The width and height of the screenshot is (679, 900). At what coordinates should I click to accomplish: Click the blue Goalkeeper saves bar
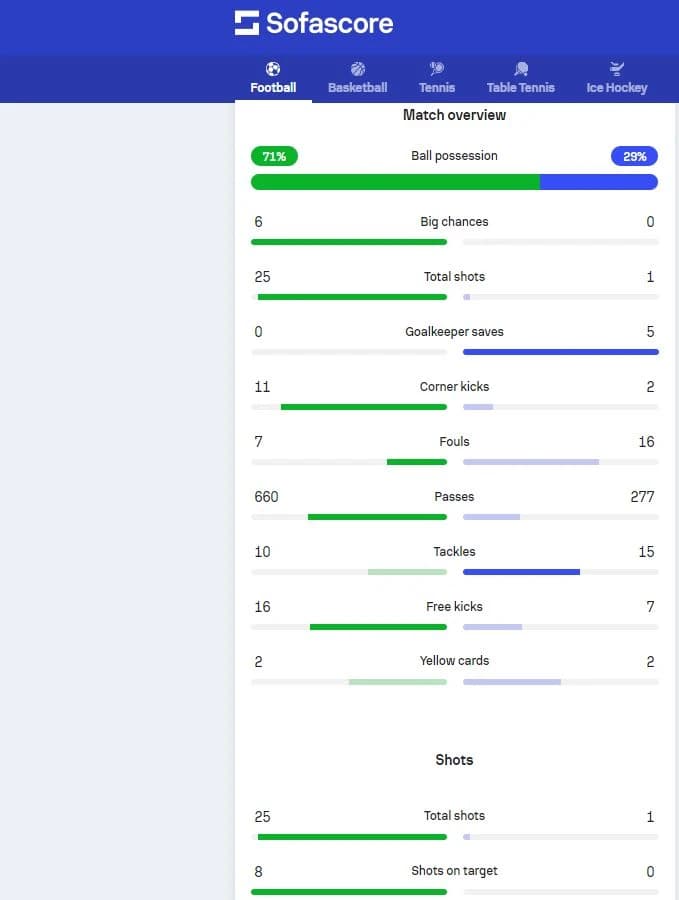[561, 352]
